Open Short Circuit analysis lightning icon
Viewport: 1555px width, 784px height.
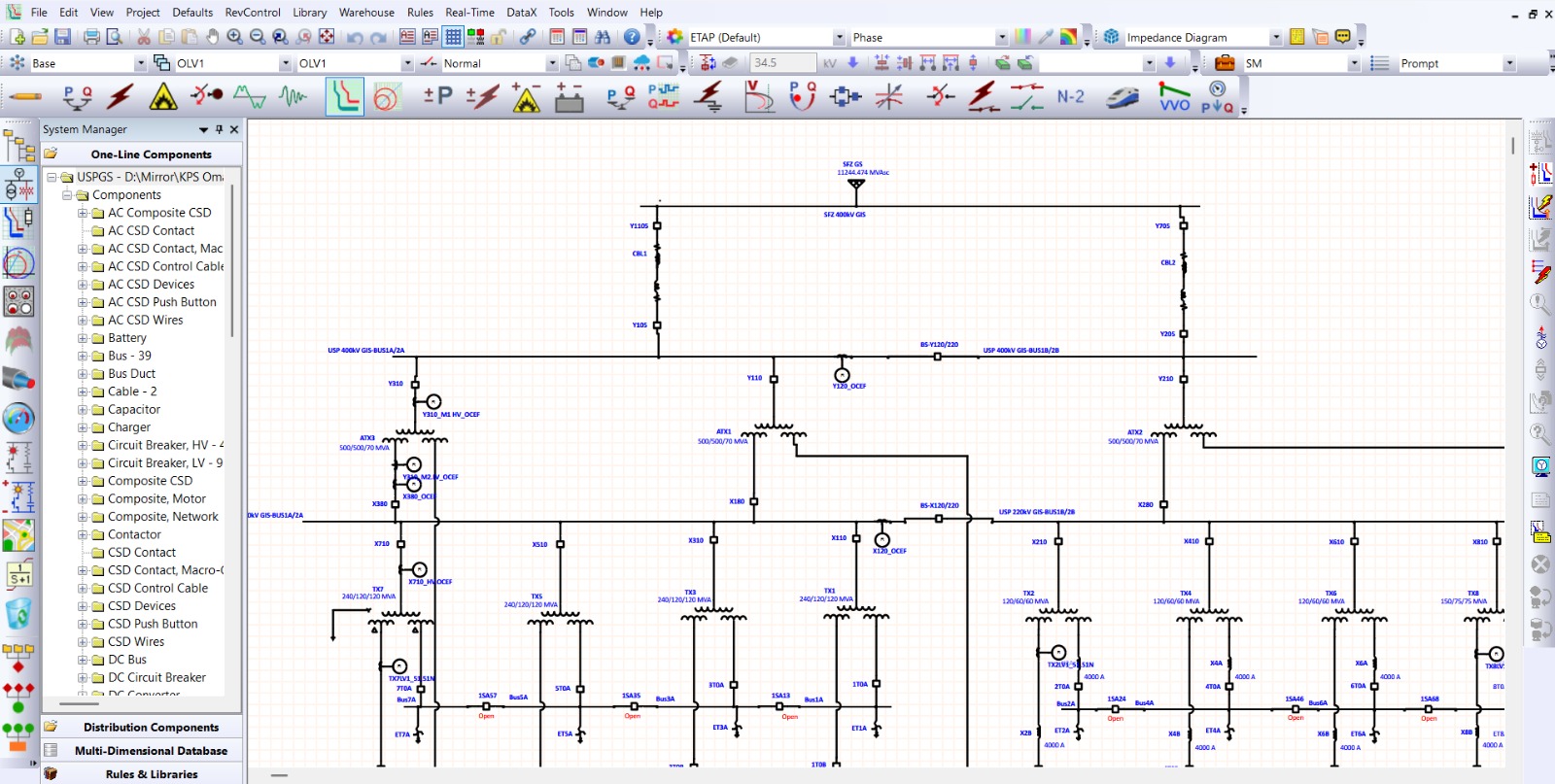[x=121, y=97]
